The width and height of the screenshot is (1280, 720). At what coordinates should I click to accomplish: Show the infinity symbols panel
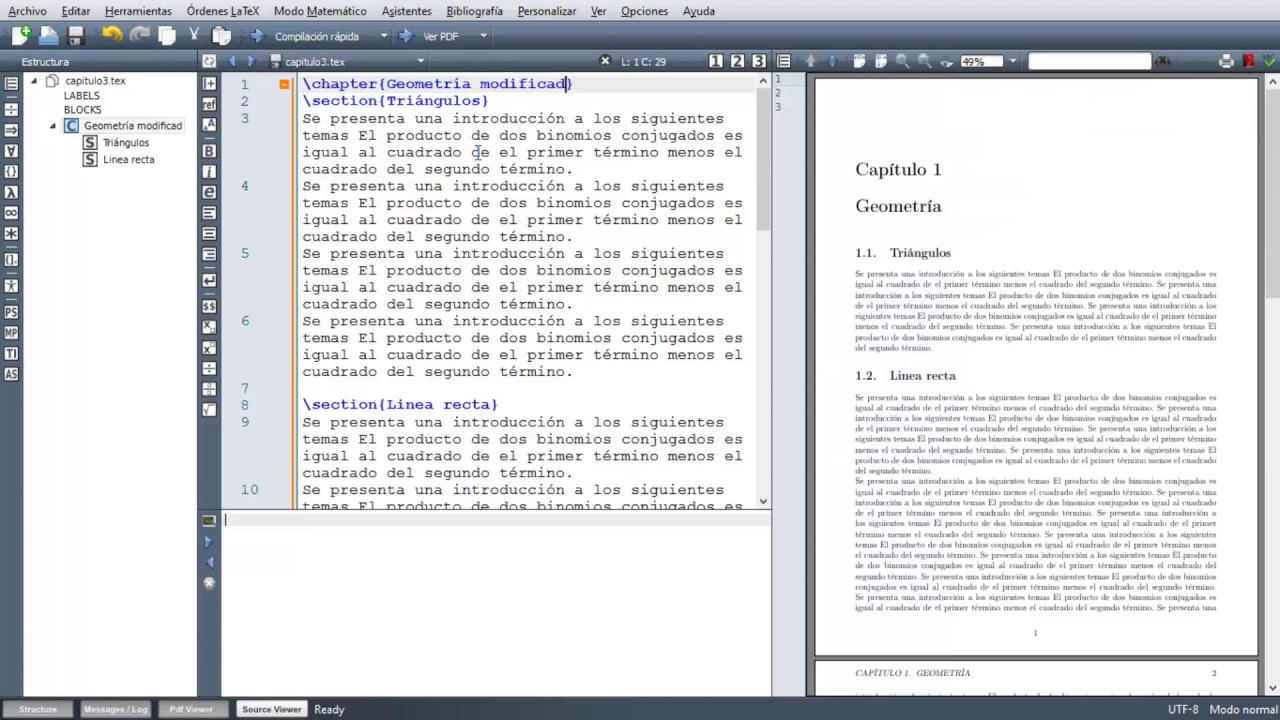pyautogui.click(x=11, y=213)
